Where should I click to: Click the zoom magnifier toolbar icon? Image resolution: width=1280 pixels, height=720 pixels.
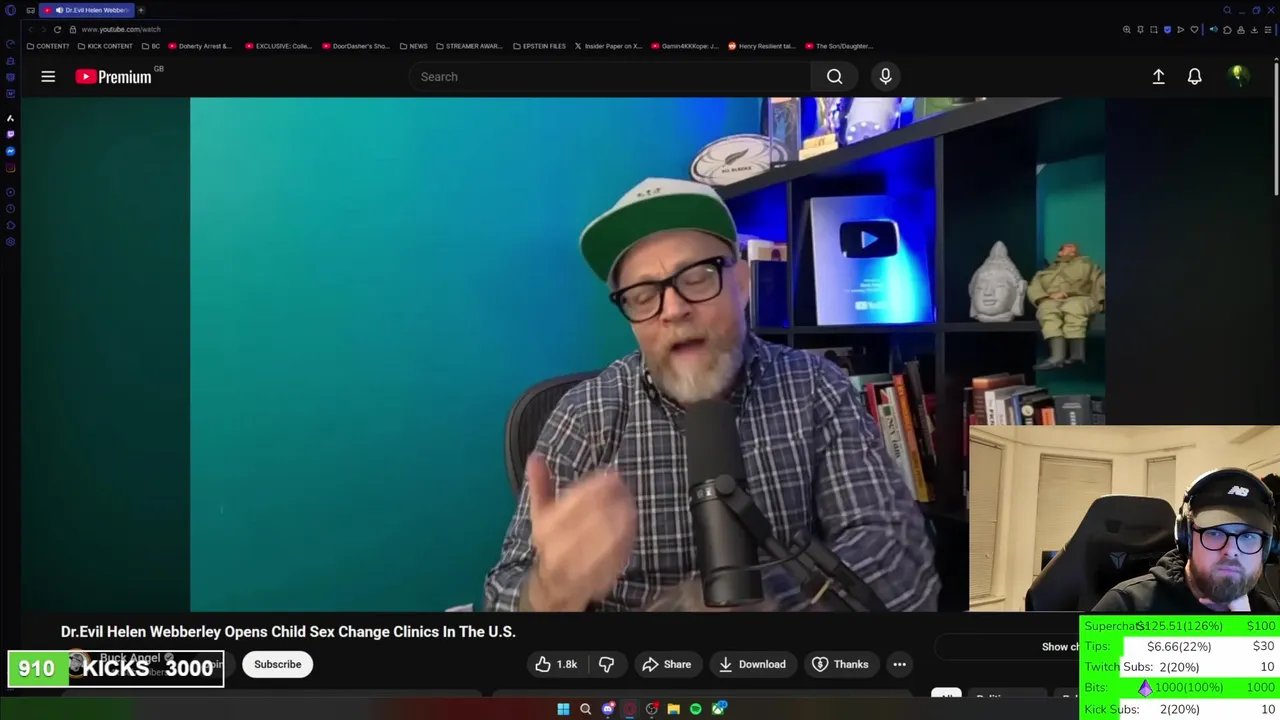click(1127, 30)
